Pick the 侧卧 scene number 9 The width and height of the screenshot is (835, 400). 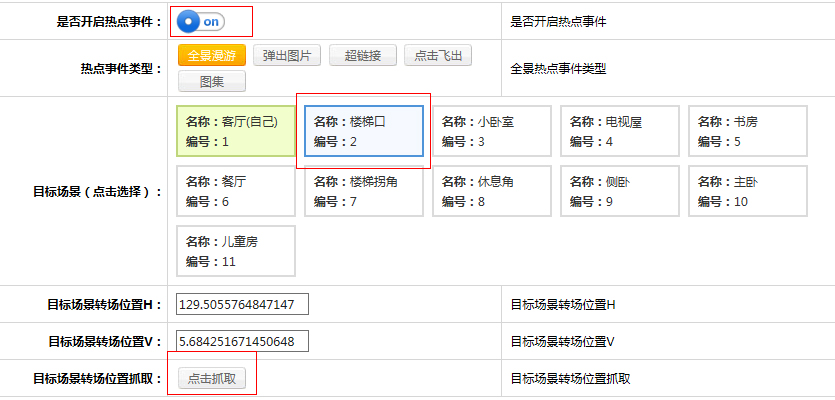click(x=620, y=191)
